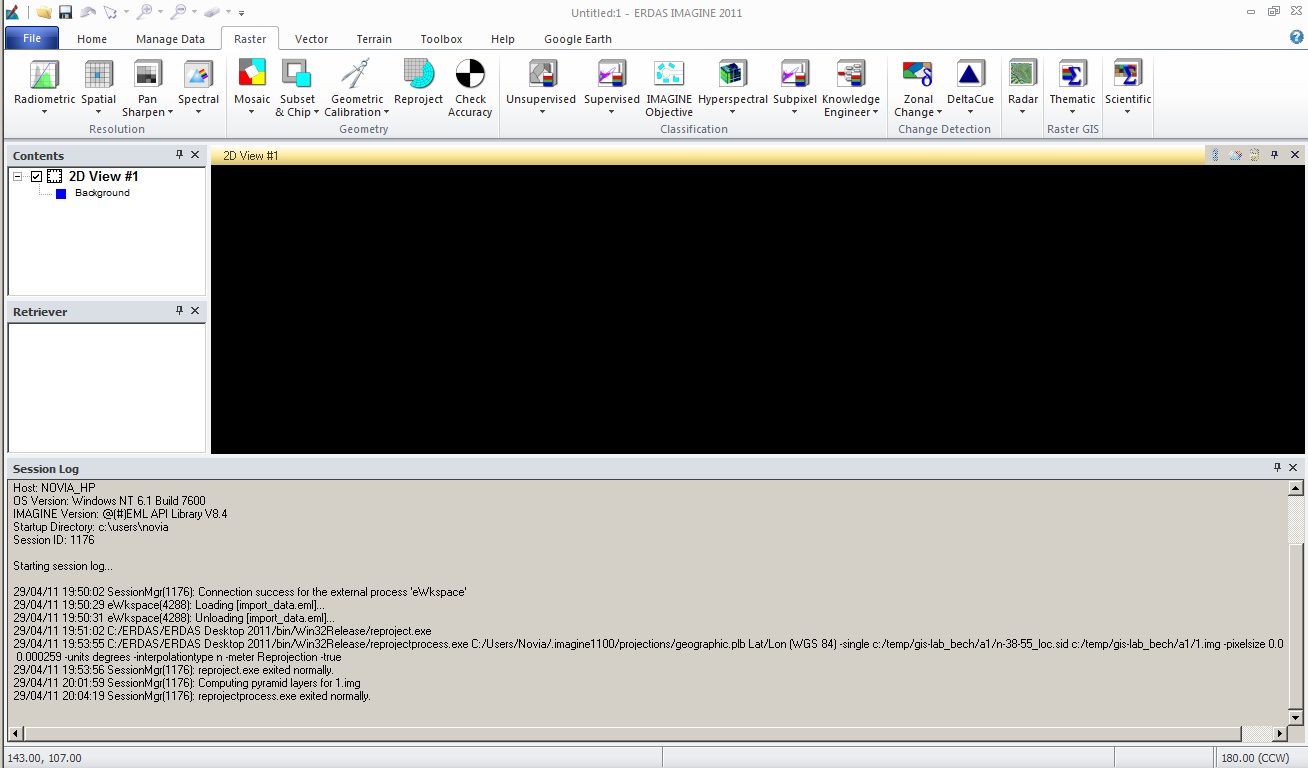
Task: Uncheck the 2D View #1 visibility checkbox
Action: pyautogui.click(x=37, y=177)
